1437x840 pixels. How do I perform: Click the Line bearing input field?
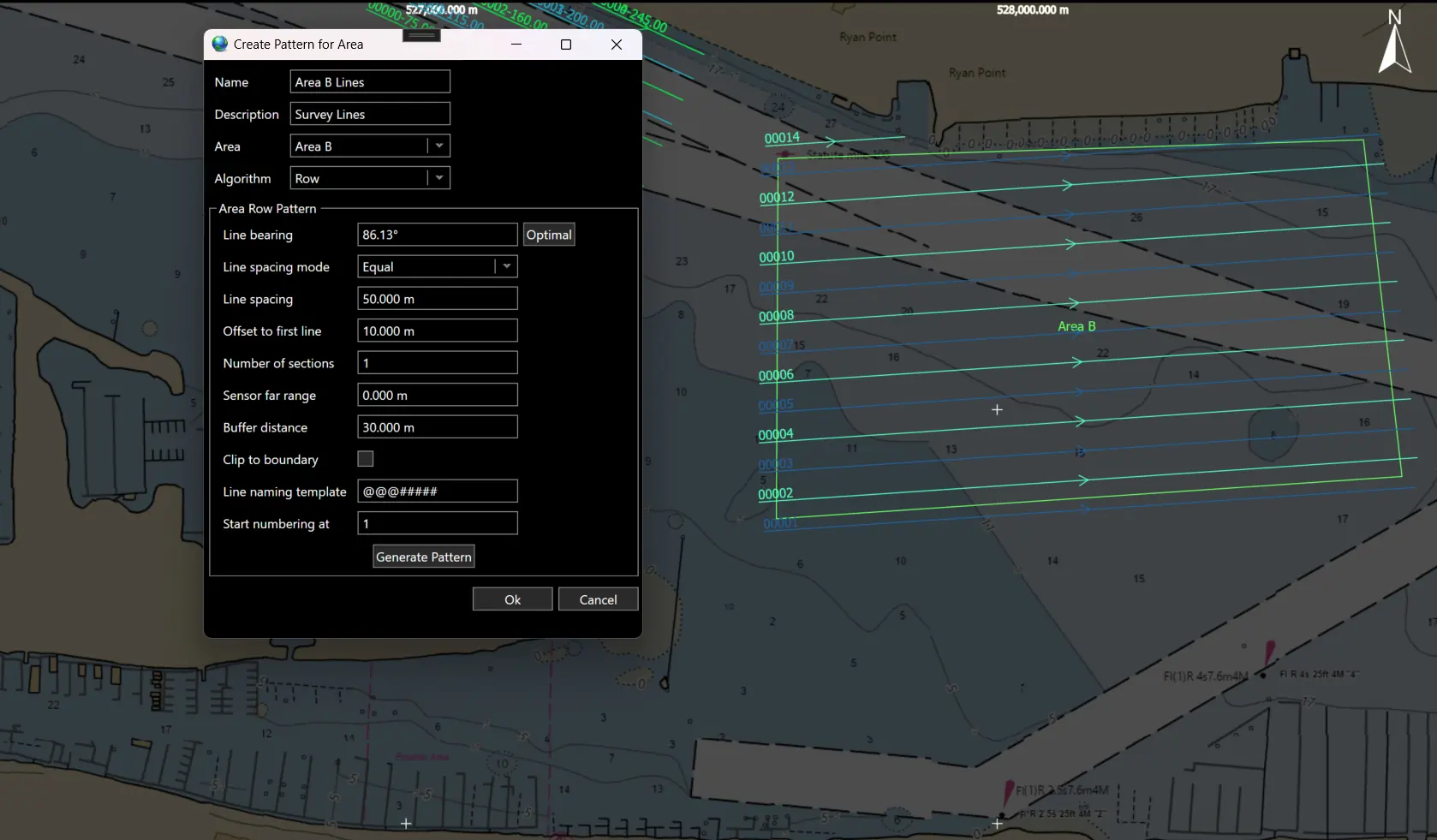pos(437,235)
